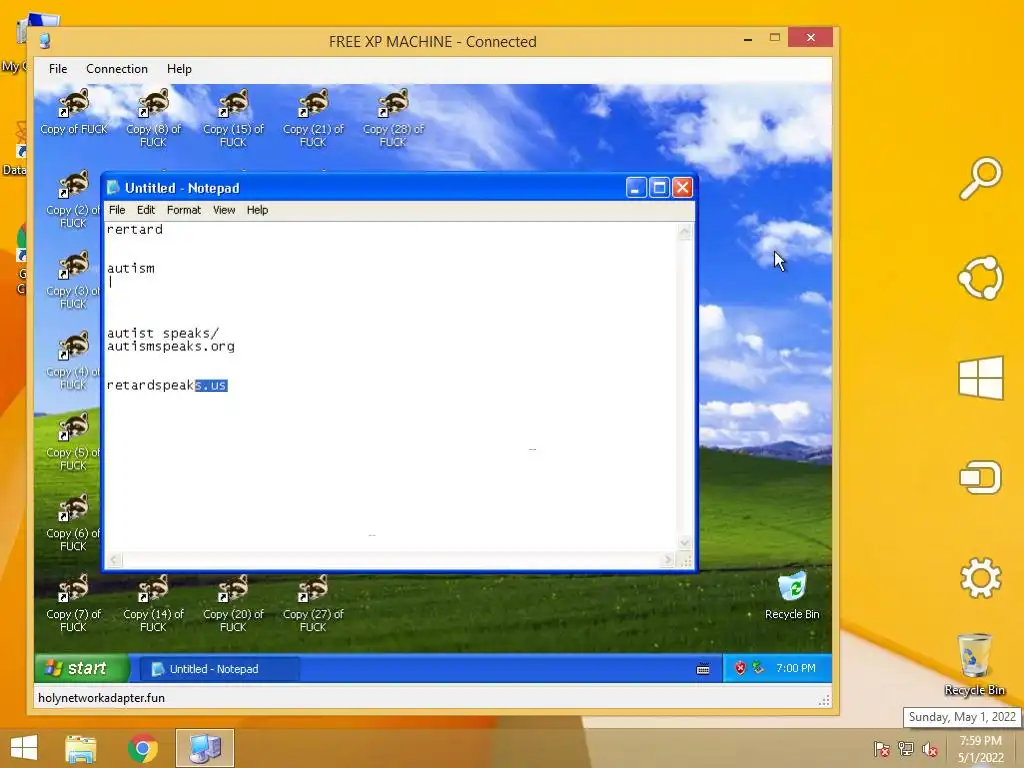Open Notepad Help menu

coord(257,210)
